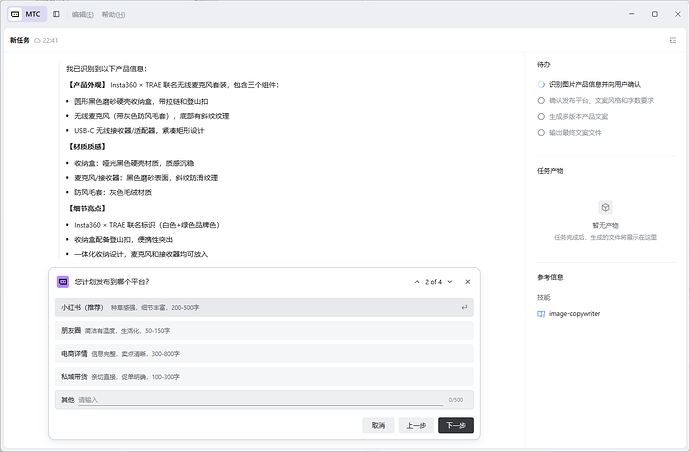Minimize the MTC window
Screen dimensions: 690x452
pyautogui.click(x=632, y=14)
